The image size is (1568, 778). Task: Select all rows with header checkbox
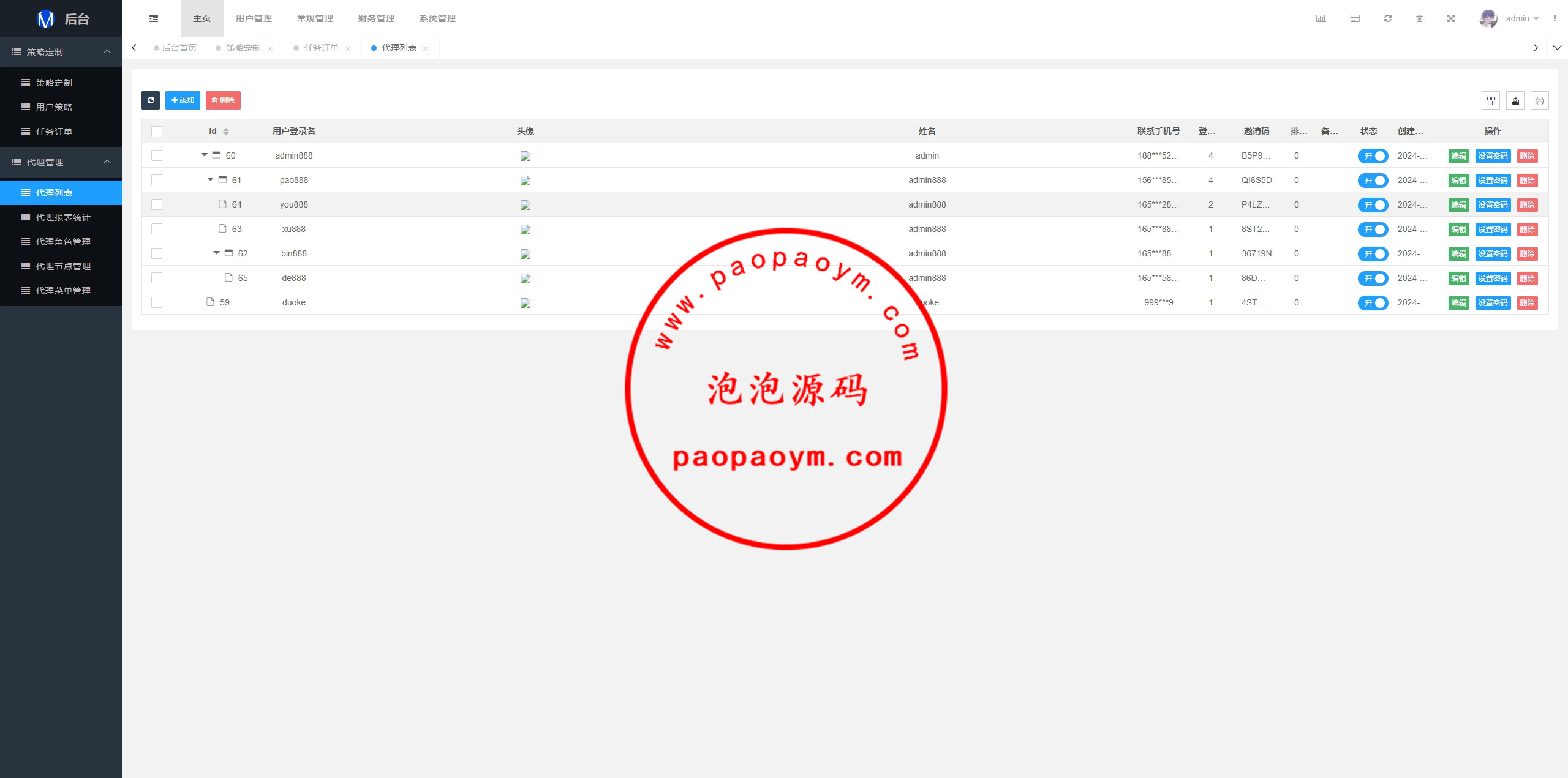coord(157,132)
